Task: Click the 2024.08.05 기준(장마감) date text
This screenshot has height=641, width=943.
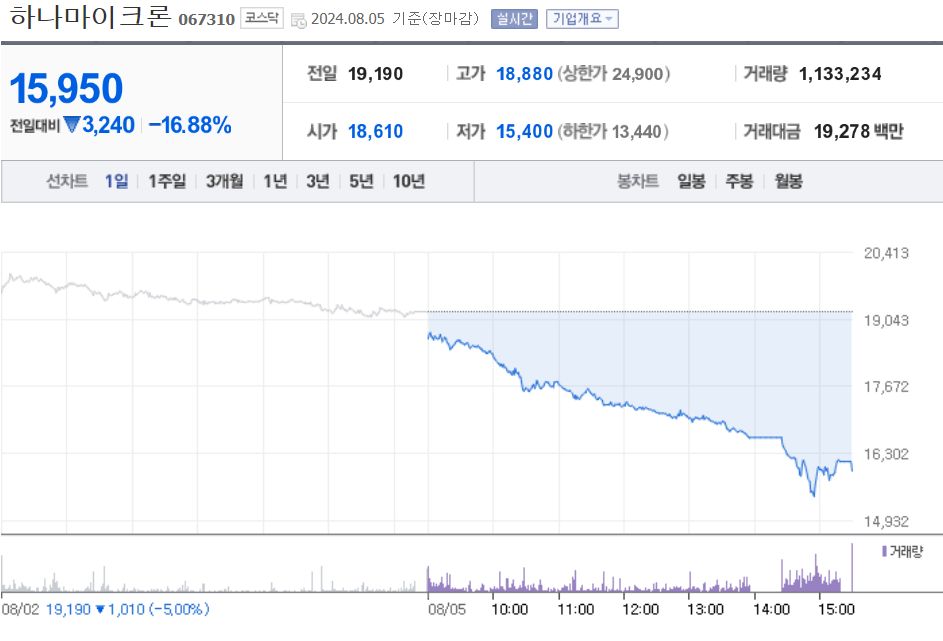Action: pyautogui.click(x=395, y=19)
